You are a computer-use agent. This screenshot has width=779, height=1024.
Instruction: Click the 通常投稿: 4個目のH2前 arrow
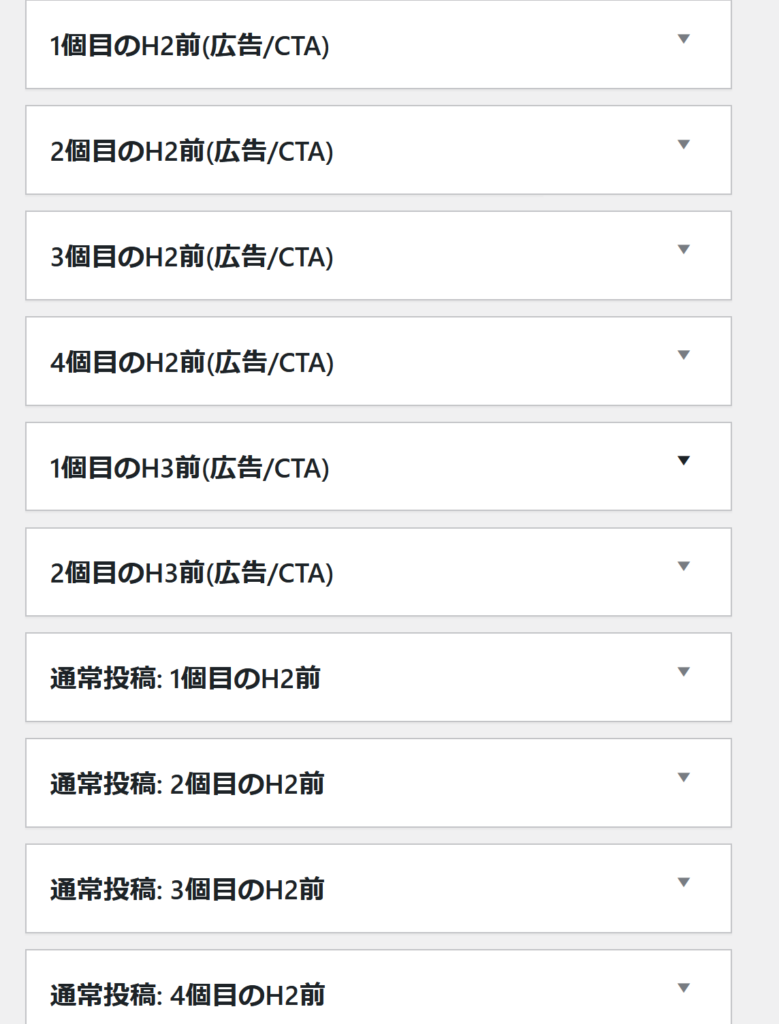tap(684, 988)
